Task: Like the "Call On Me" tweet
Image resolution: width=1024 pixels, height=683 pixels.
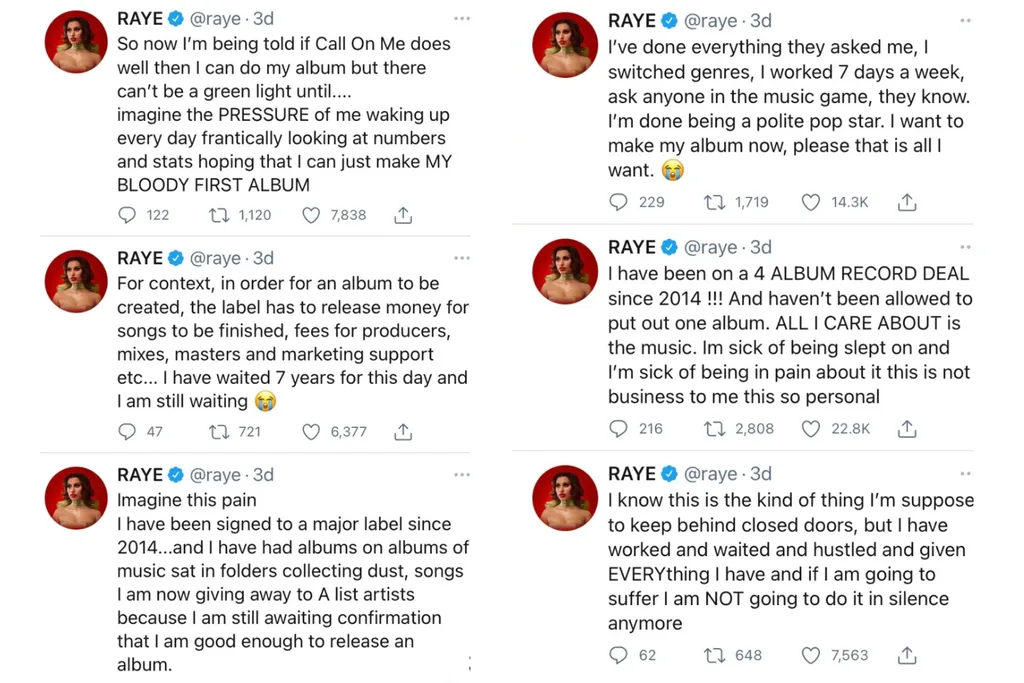Action: (x=314, y=214)
